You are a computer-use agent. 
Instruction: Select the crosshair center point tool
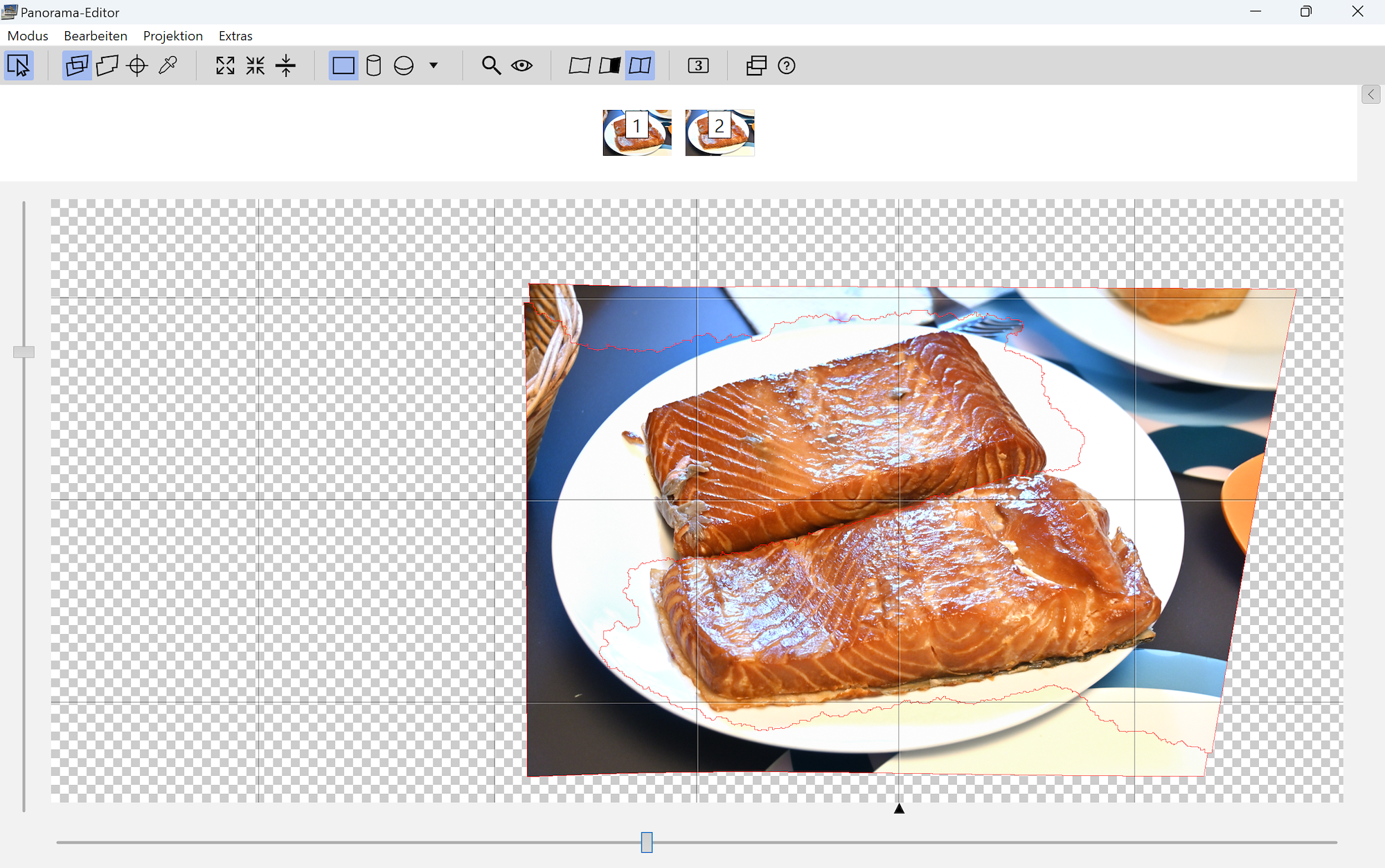tap(137, 66)
